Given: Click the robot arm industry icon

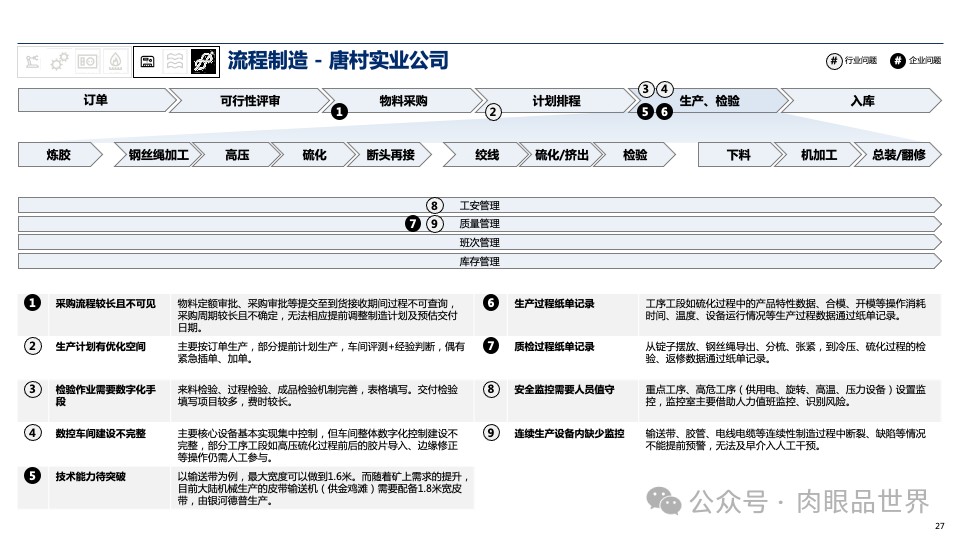Looking at the screenshot, I should (x=32, y=62).
